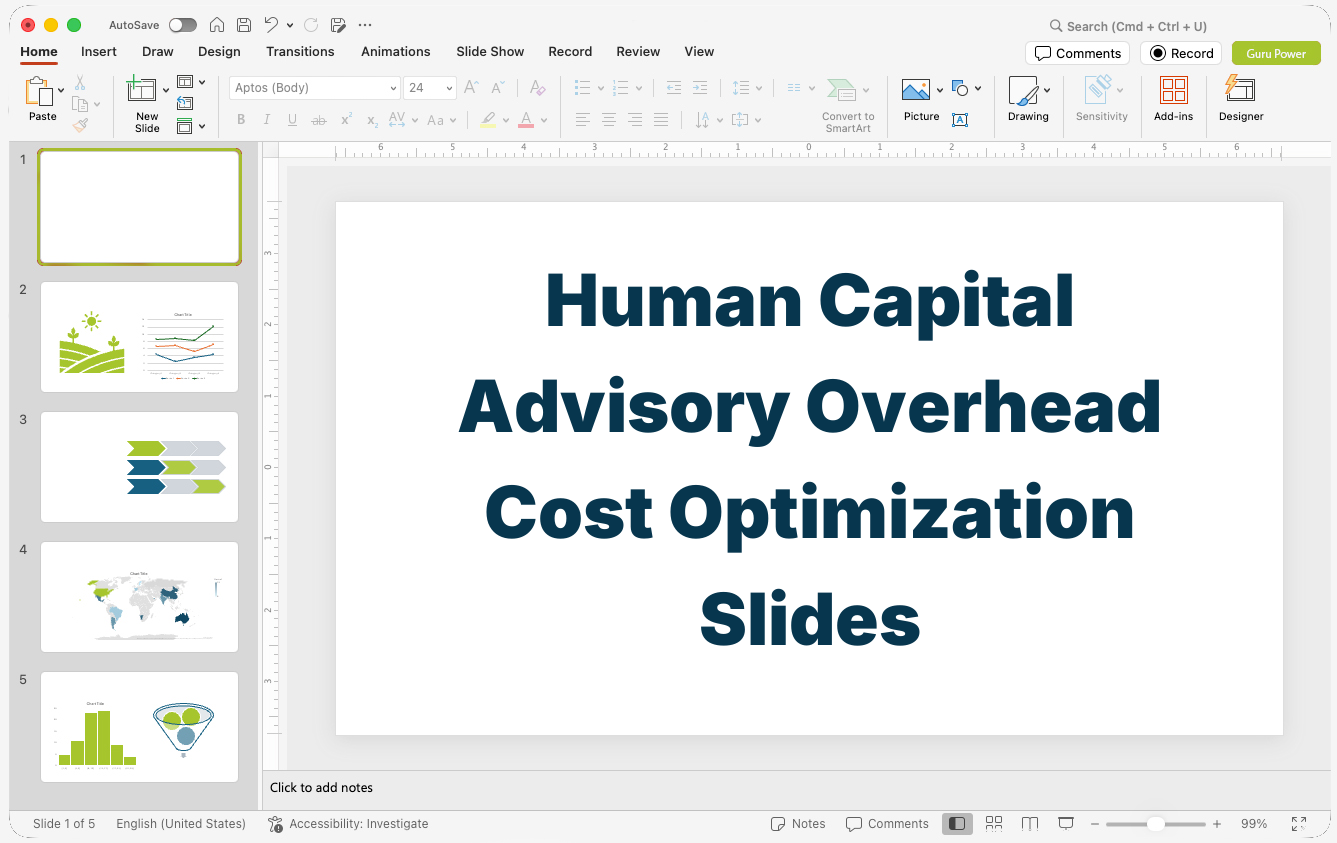This screenshot has height=843, width=1337.
Task: Open the Insert tab
Action: tap(99, 52)
